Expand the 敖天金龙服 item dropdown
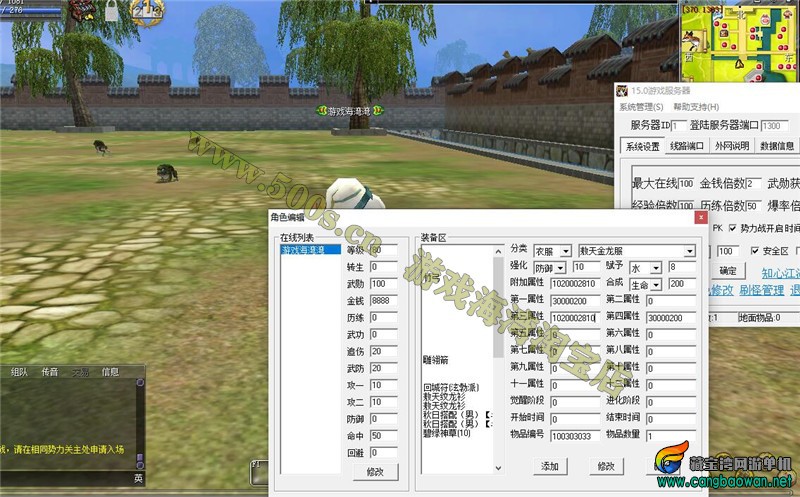 tap(689, 251)
